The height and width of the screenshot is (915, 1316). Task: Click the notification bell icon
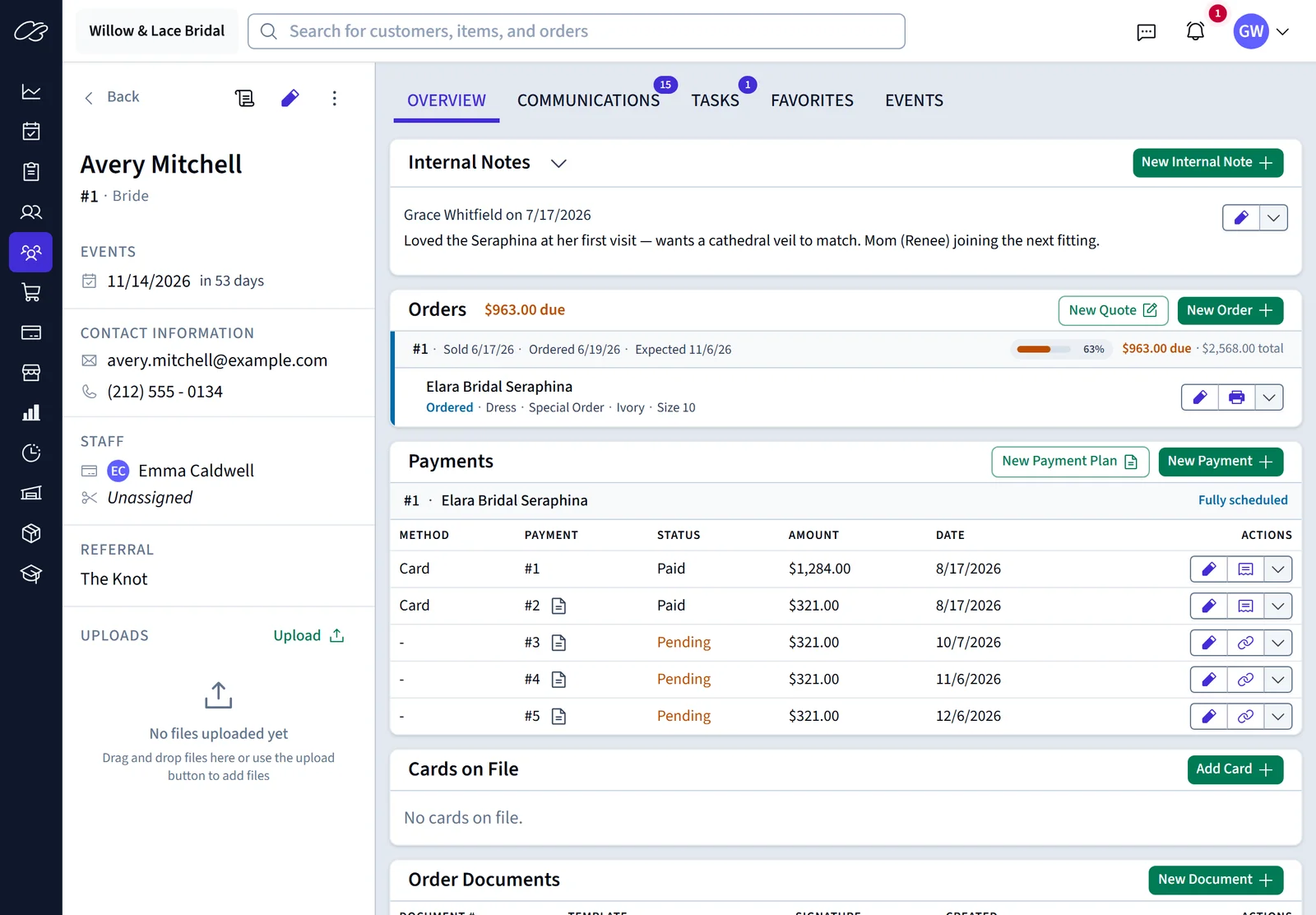pyautogui.click(x=1195, y=31)
